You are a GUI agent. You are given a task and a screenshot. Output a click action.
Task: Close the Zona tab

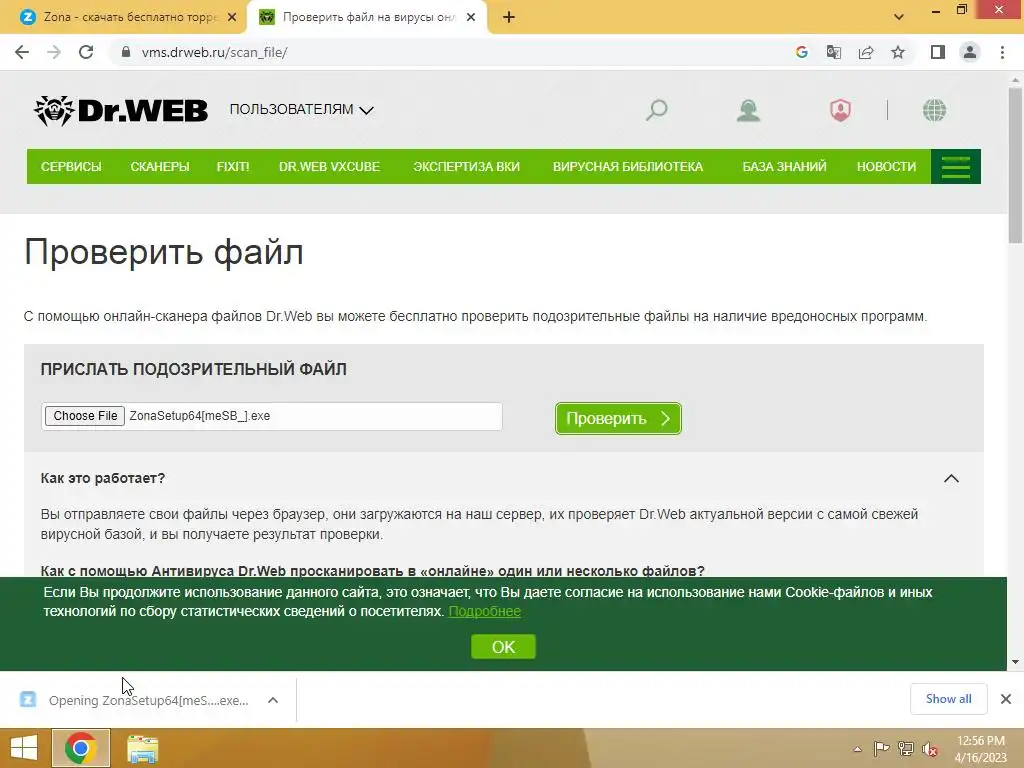tap(232, 18)
